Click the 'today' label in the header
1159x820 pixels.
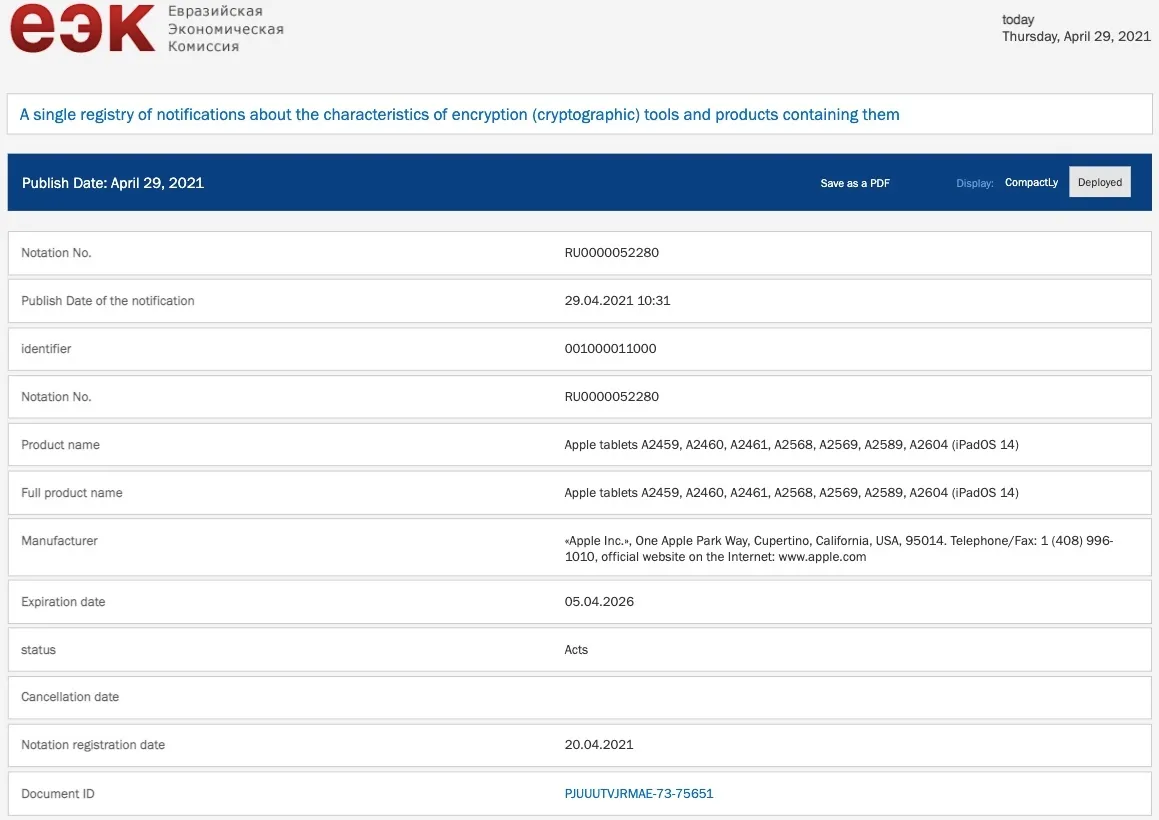click(x=1018, y=20)
